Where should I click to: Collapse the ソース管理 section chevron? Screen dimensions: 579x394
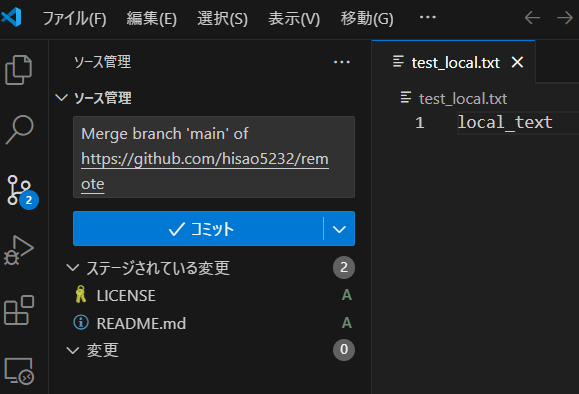pos(61,98)
